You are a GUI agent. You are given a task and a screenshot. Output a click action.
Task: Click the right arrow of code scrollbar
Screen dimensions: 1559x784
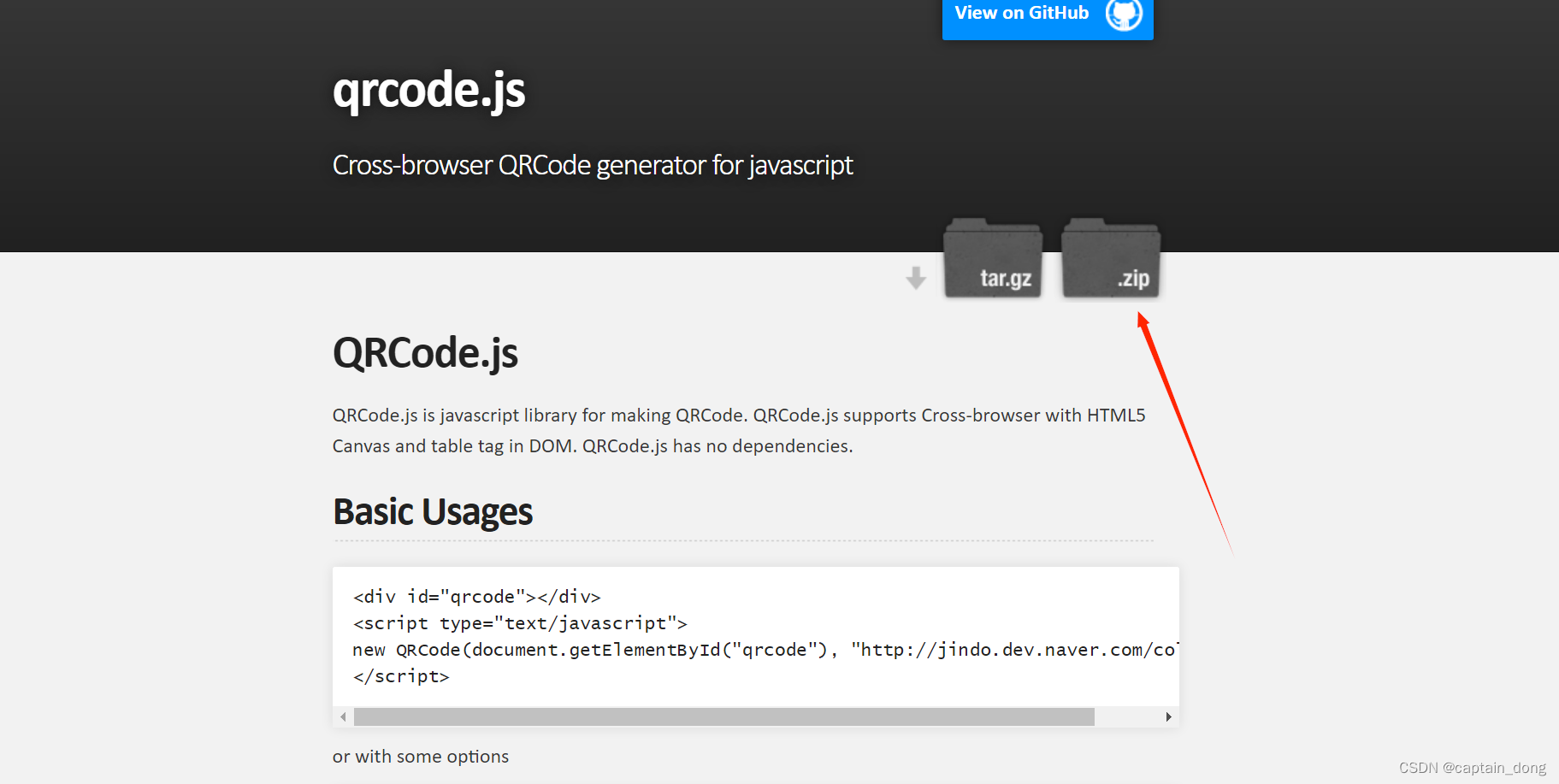(x=1168, y=716)
